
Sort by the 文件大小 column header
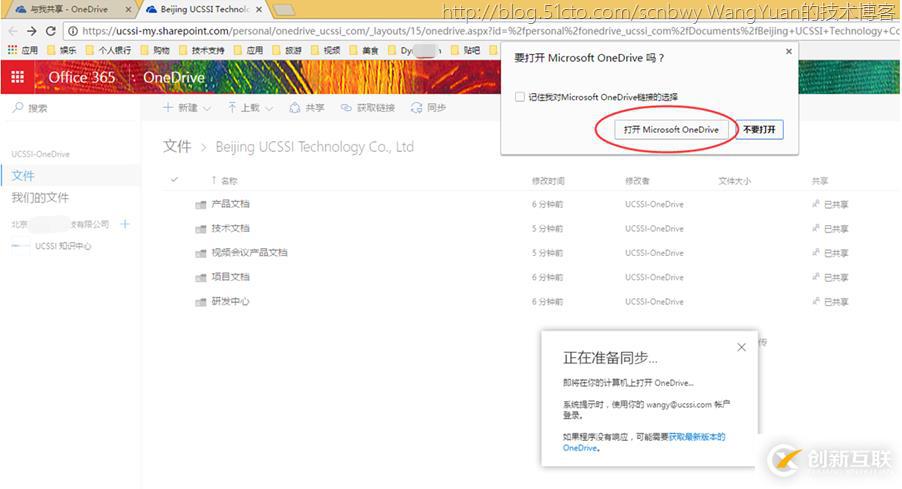(735, 181)
